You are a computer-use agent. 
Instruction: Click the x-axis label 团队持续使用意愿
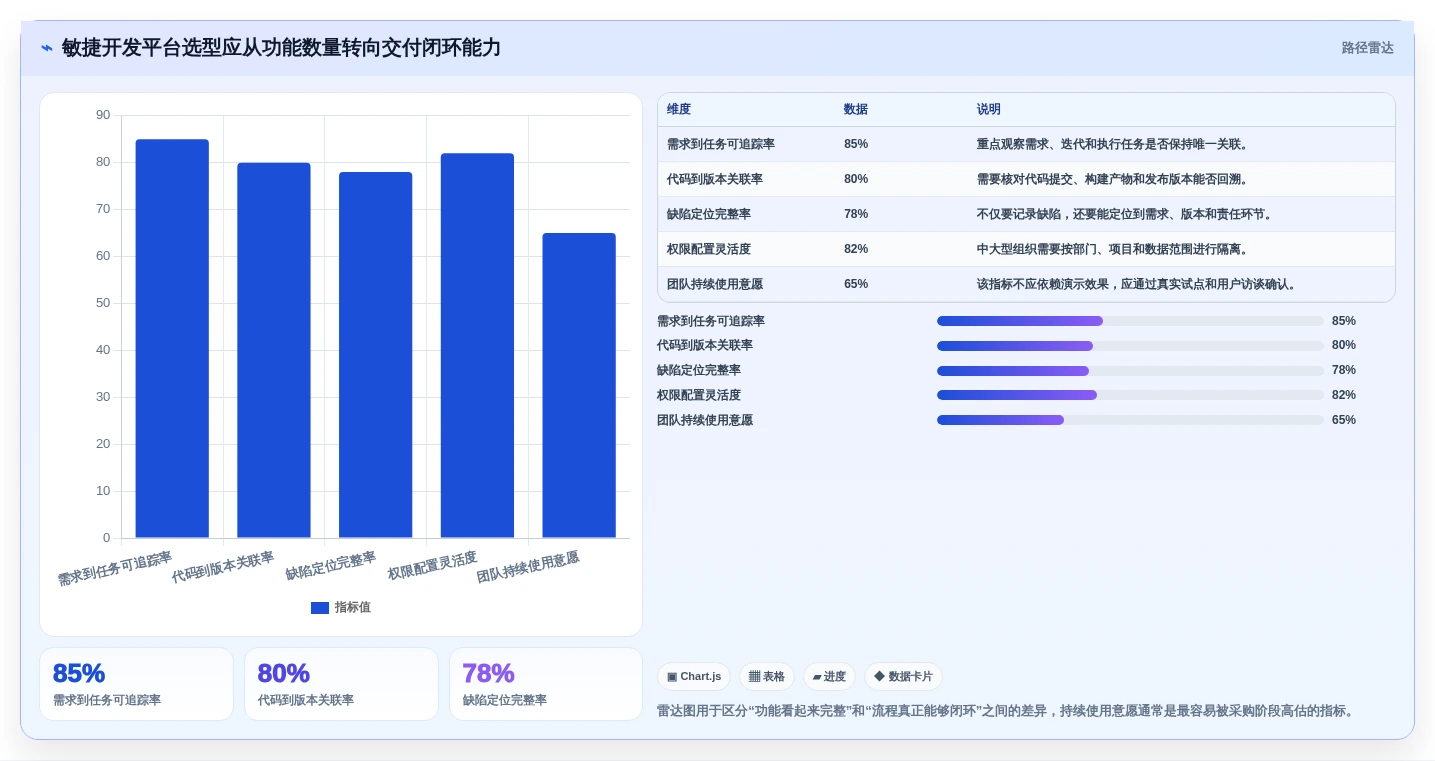click(x=528, y=567)
